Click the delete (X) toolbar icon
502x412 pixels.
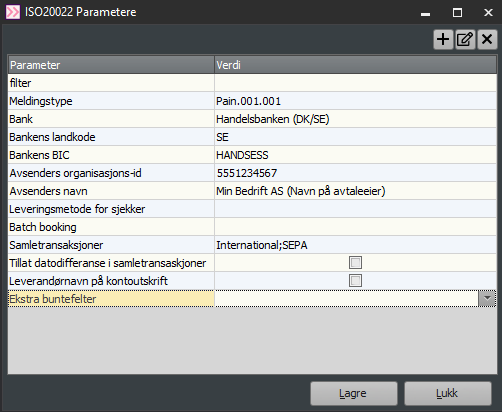[487, 39]
